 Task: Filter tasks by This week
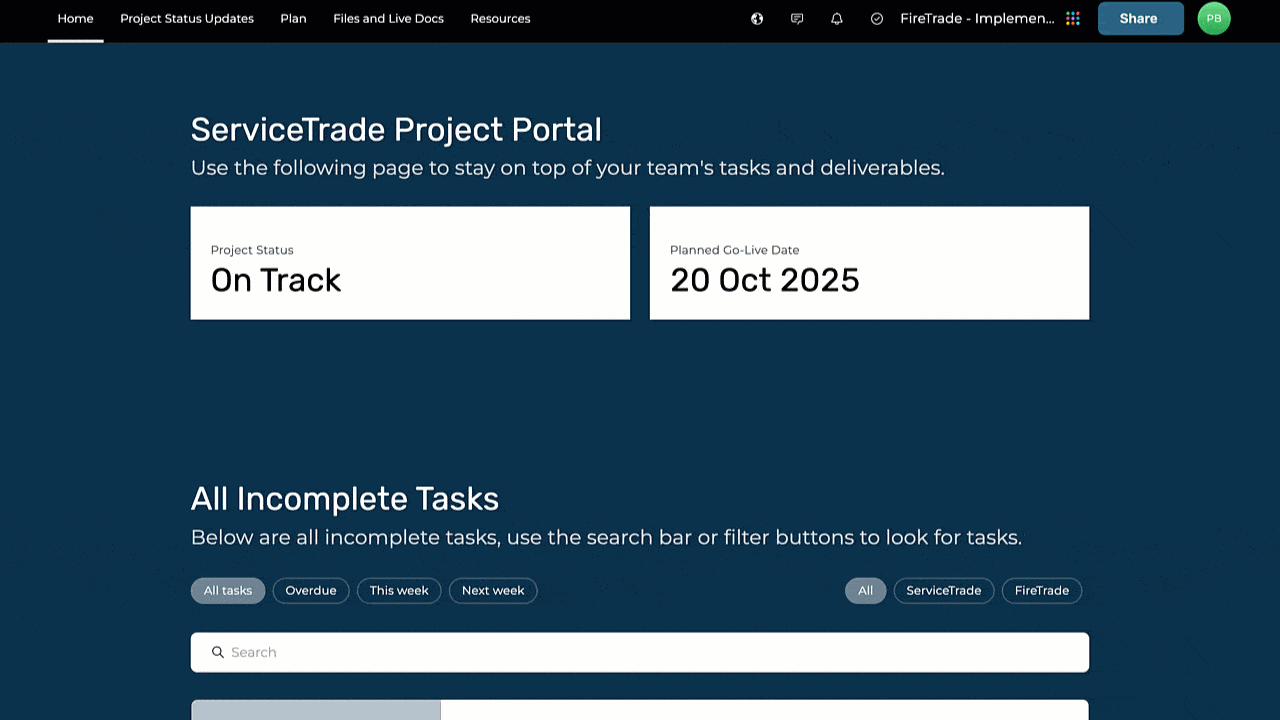pyautogui.click(x=399, y=590)
